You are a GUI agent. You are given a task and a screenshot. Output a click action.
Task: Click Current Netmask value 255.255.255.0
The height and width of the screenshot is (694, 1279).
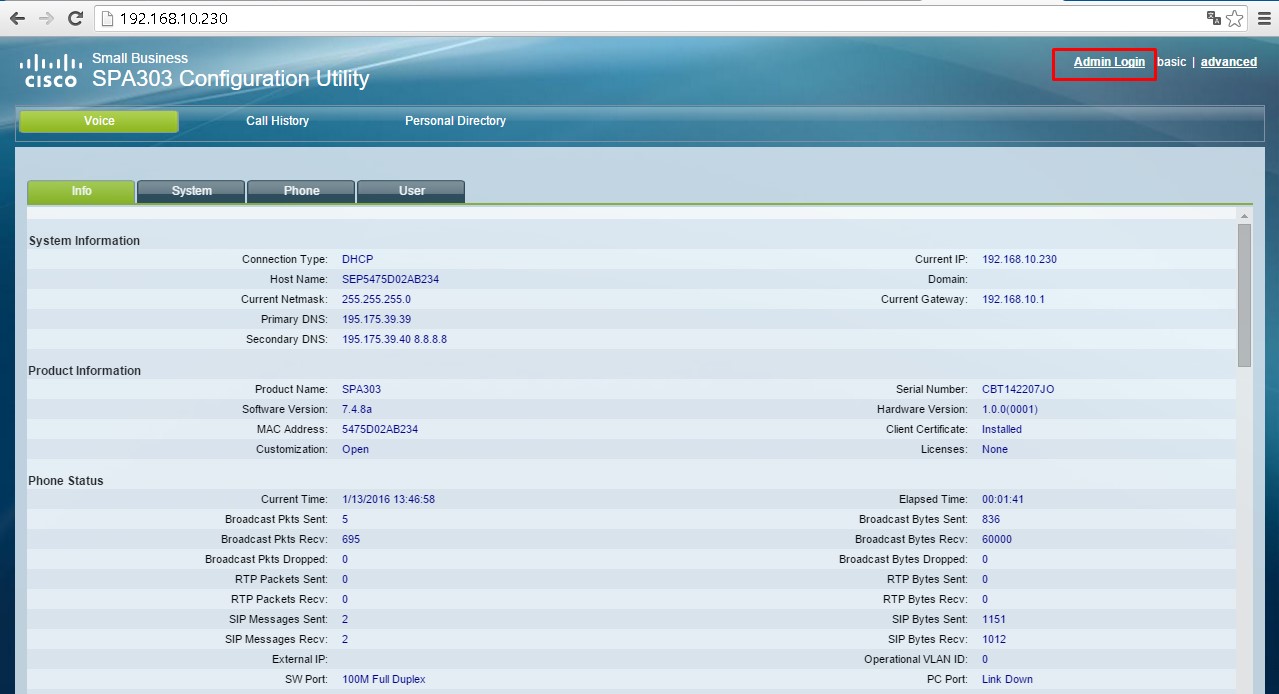tap(376, 299)
